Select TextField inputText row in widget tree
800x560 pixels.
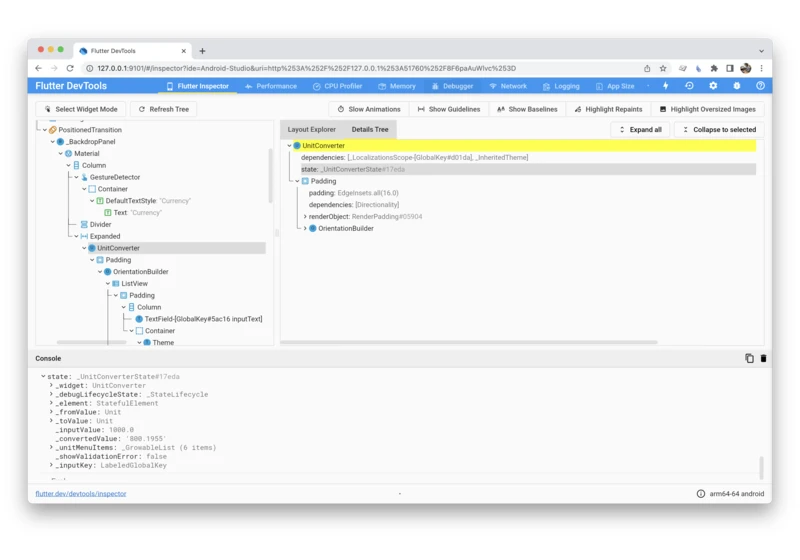click(x=199, y=319)
